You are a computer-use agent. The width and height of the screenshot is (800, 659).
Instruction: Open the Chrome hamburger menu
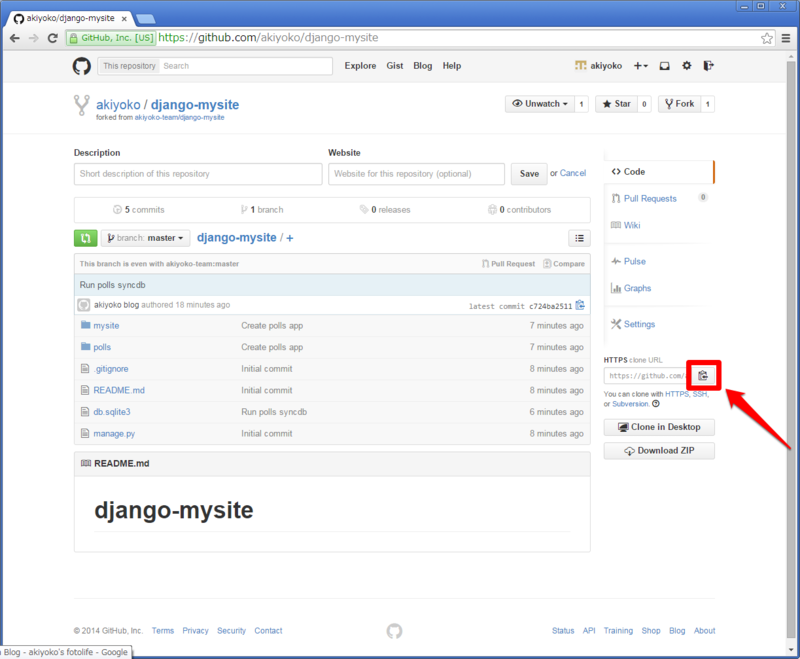click(786, 38)
